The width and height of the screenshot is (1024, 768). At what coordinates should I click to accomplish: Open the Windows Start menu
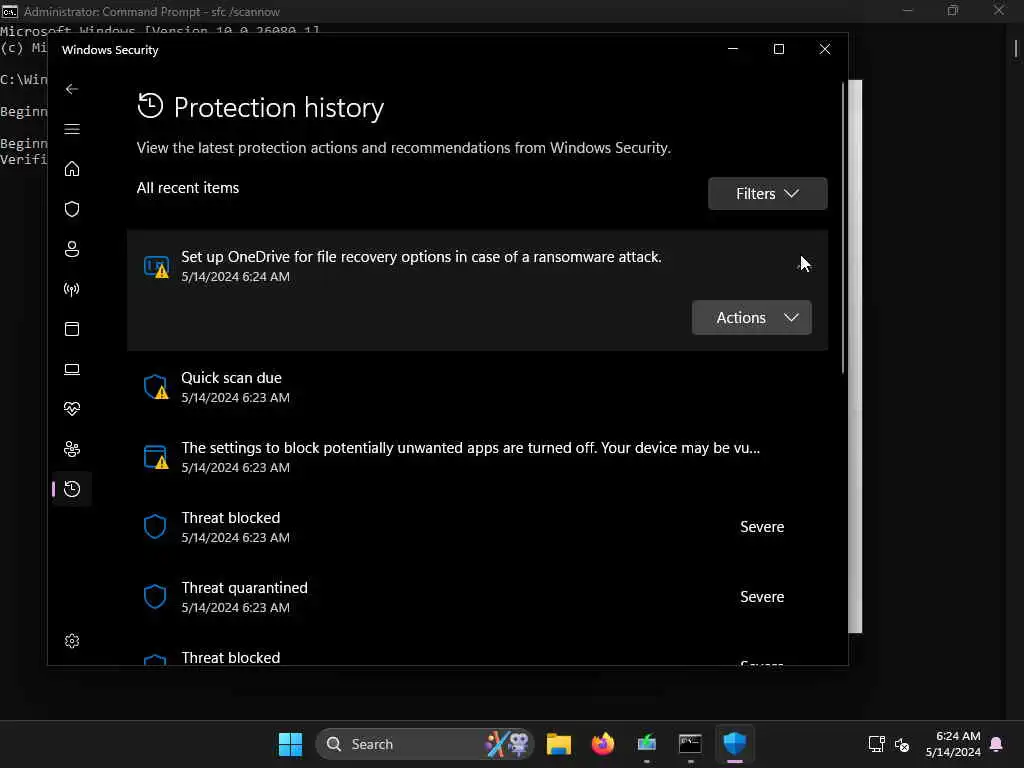click(291, 744)
